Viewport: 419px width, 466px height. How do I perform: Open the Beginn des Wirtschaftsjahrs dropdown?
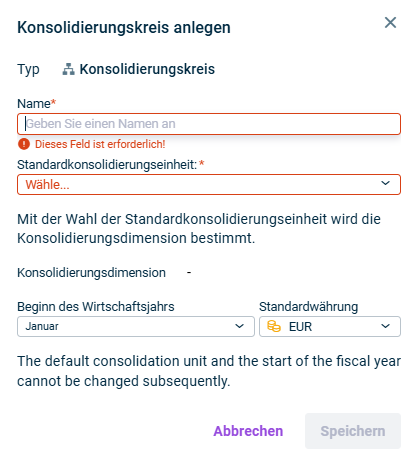coord(136,326)
